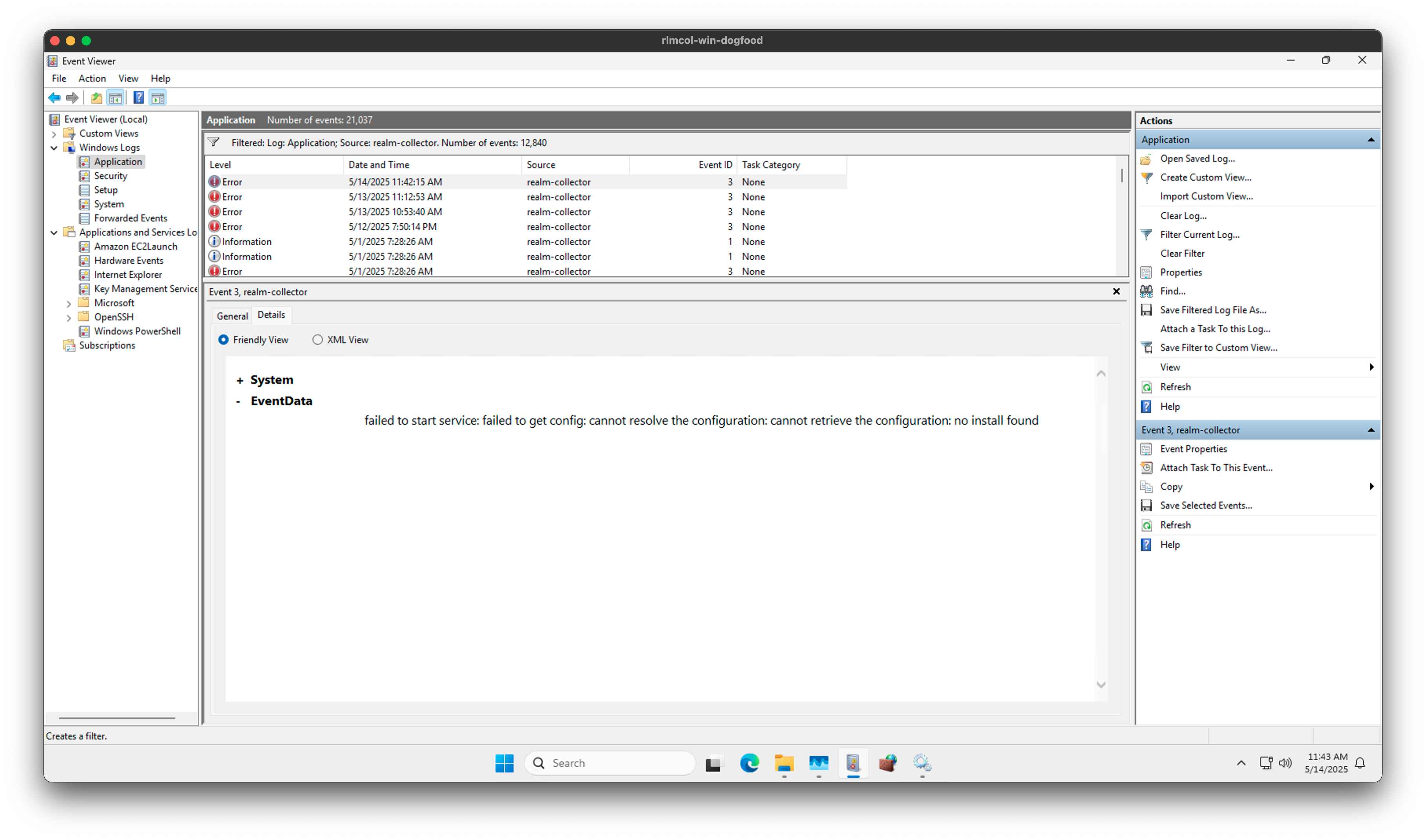Collapse the Windows Logs tree node
The width and height of the screenshot is (1426, 840).
(54, 148)
